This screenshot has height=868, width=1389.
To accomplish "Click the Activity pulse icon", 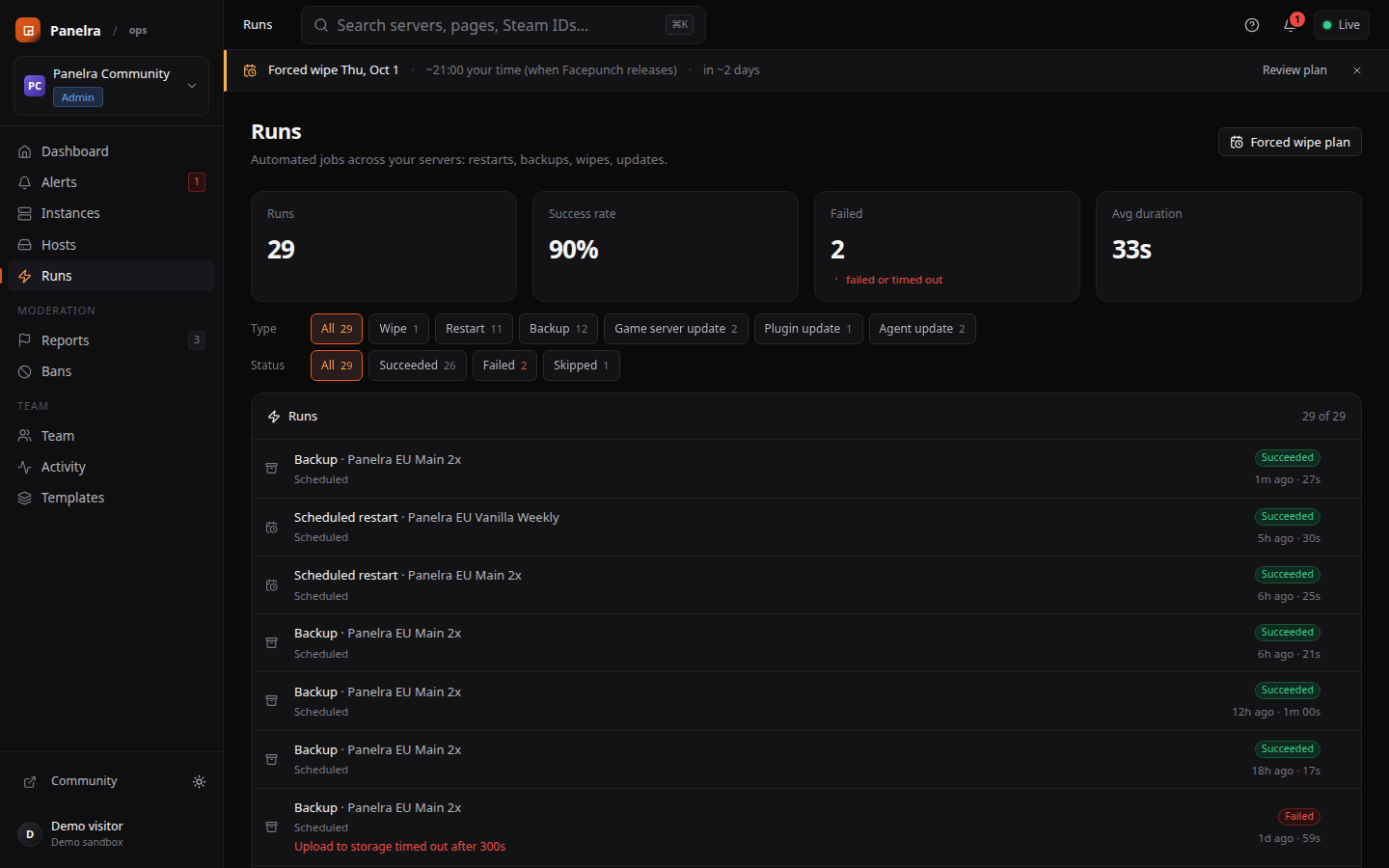I will [x=25, y=467].
